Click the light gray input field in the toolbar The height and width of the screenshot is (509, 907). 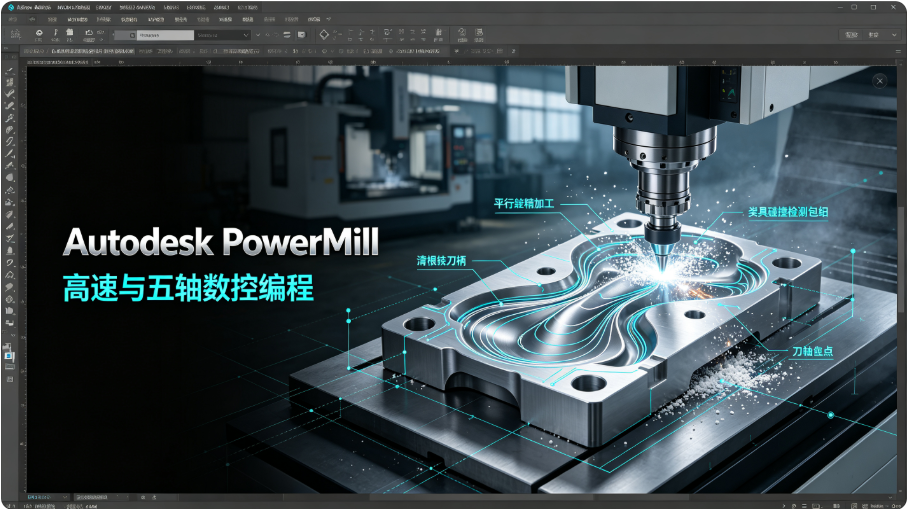165,35
